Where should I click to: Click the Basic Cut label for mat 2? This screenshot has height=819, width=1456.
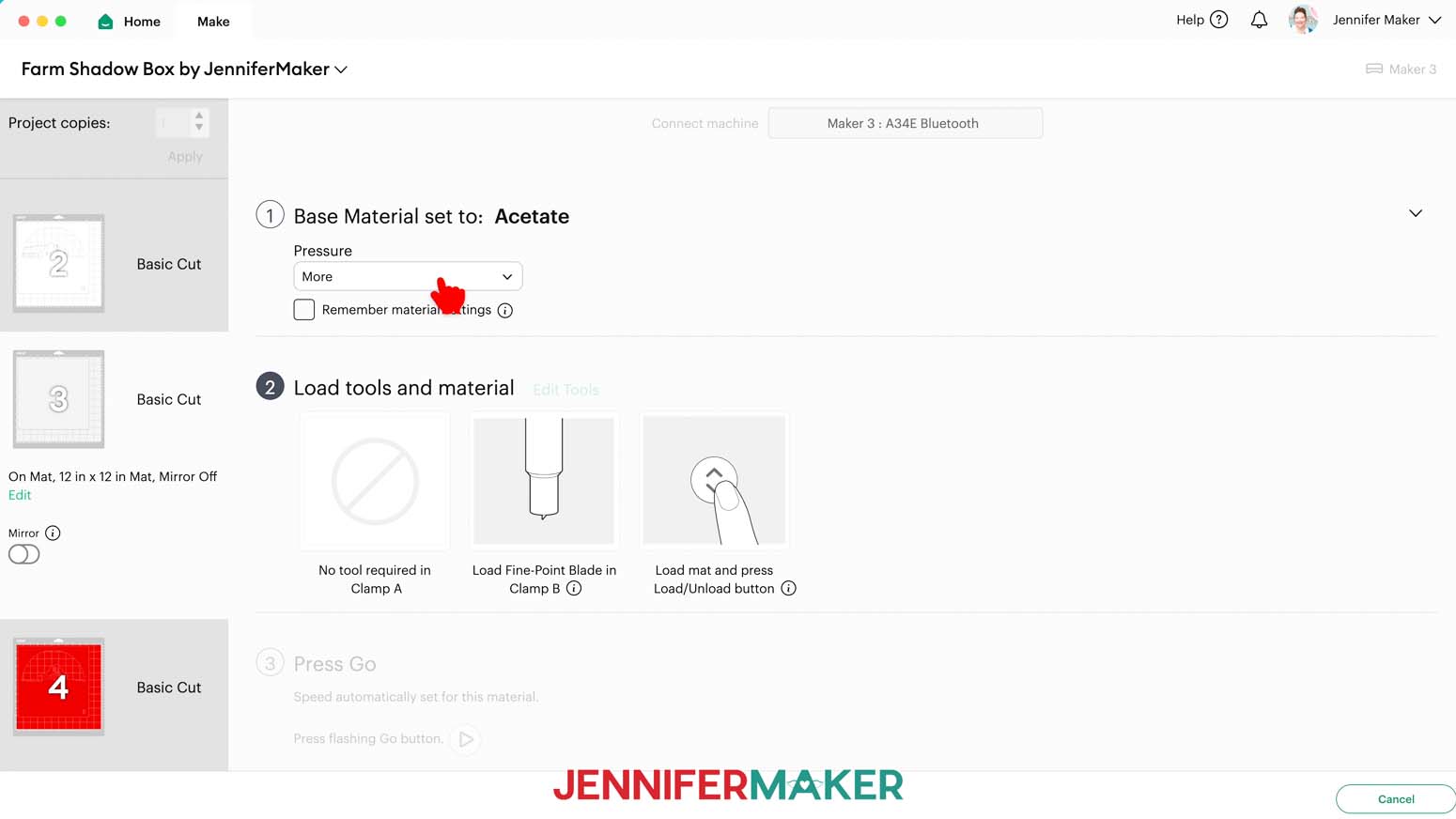pos(169,264)
